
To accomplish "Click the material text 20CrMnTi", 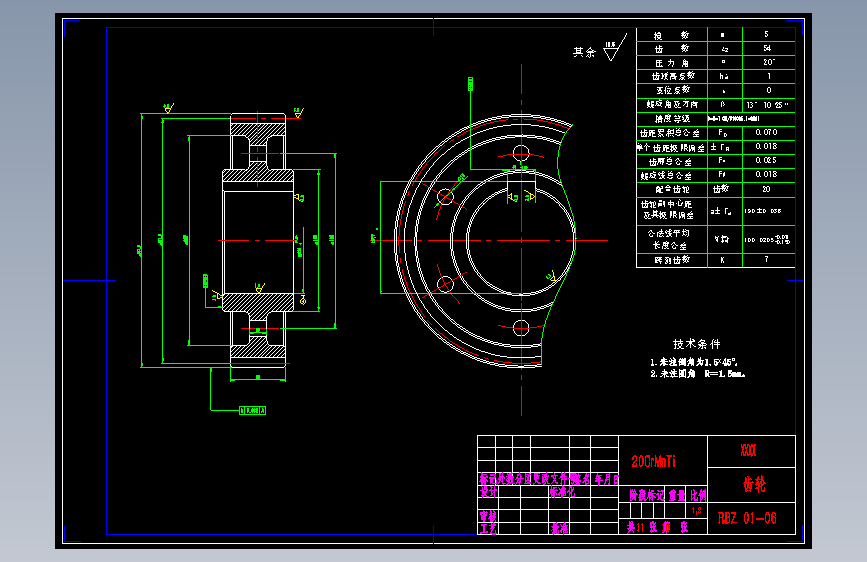I will 654,461.
